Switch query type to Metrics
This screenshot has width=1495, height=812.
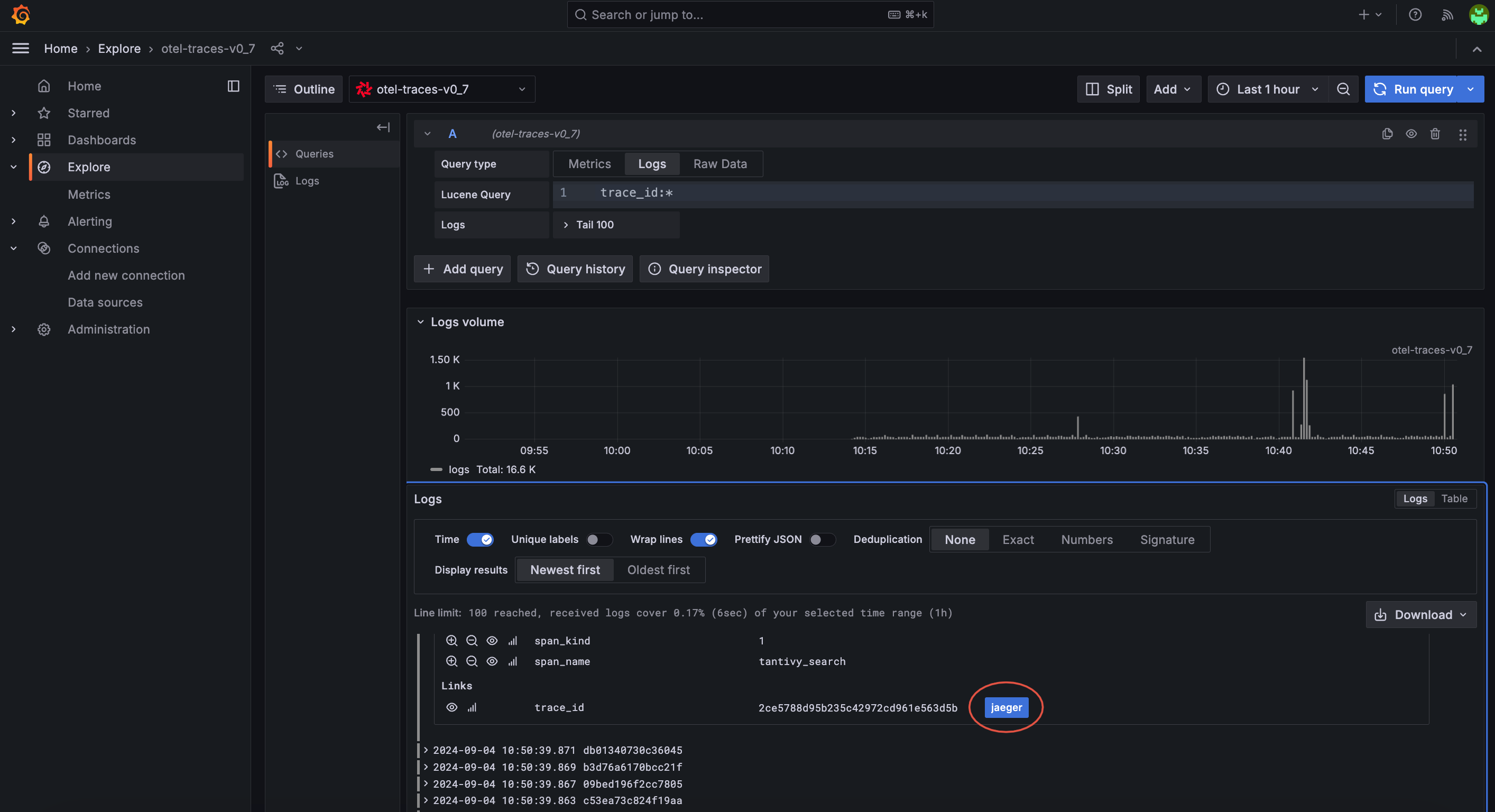pos(589,164)
